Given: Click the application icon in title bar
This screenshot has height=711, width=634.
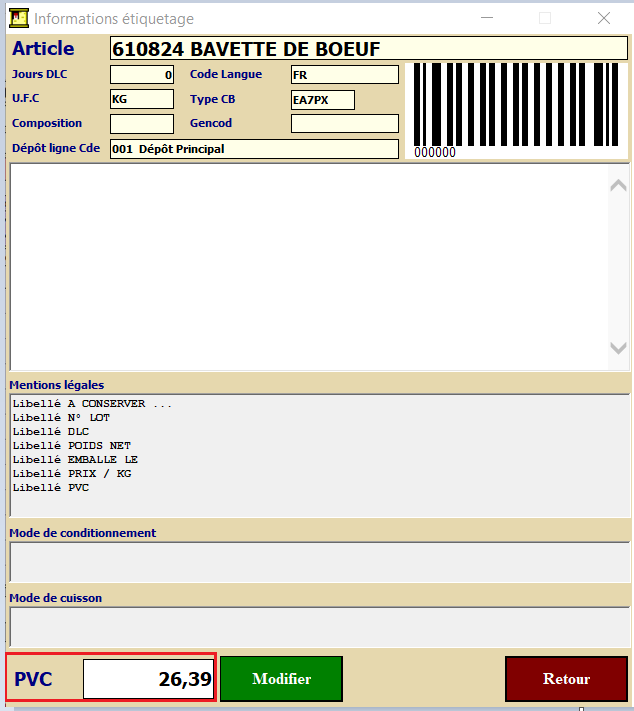Looking at the screenshot, I should pyautogui.click(x=18, y=18).
